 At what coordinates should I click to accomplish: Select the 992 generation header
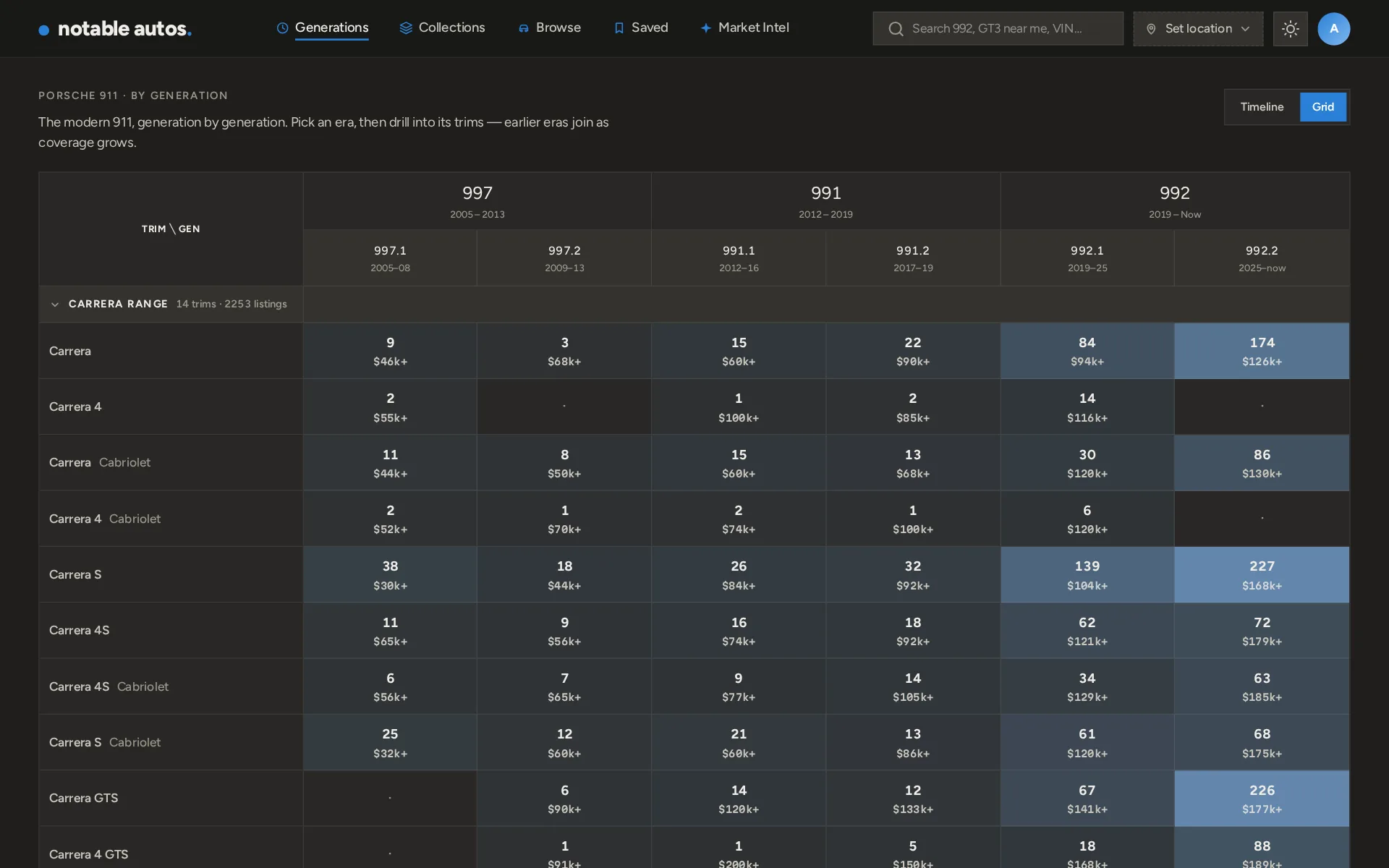1175,201
